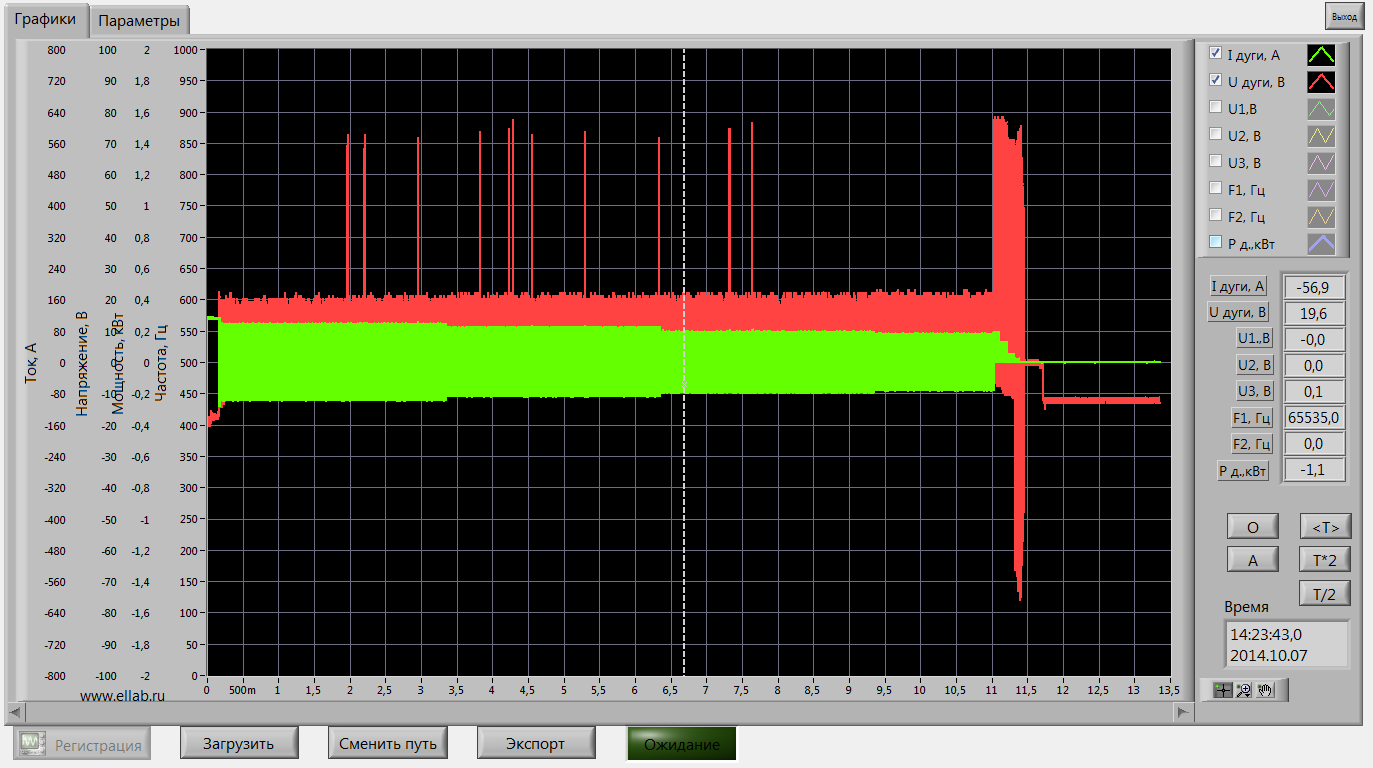Click the Загрузить button

tap(238, 744)
